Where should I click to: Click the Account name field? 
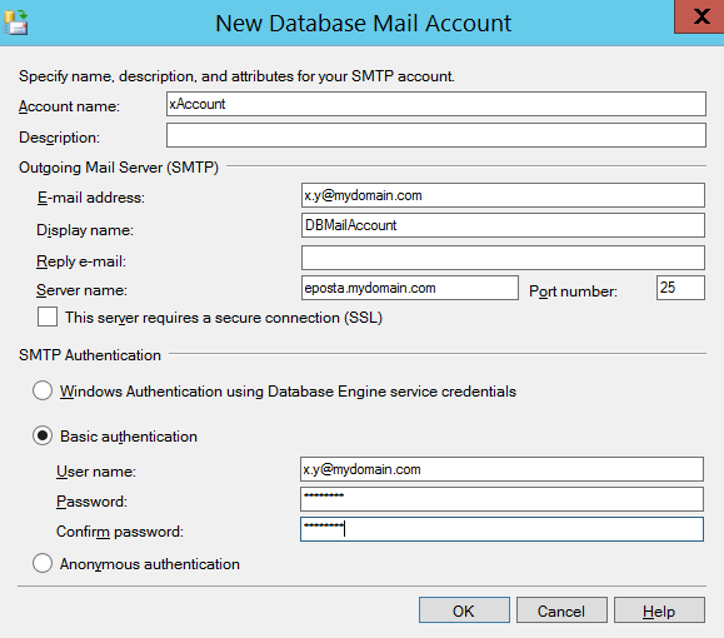click(436, 104)
